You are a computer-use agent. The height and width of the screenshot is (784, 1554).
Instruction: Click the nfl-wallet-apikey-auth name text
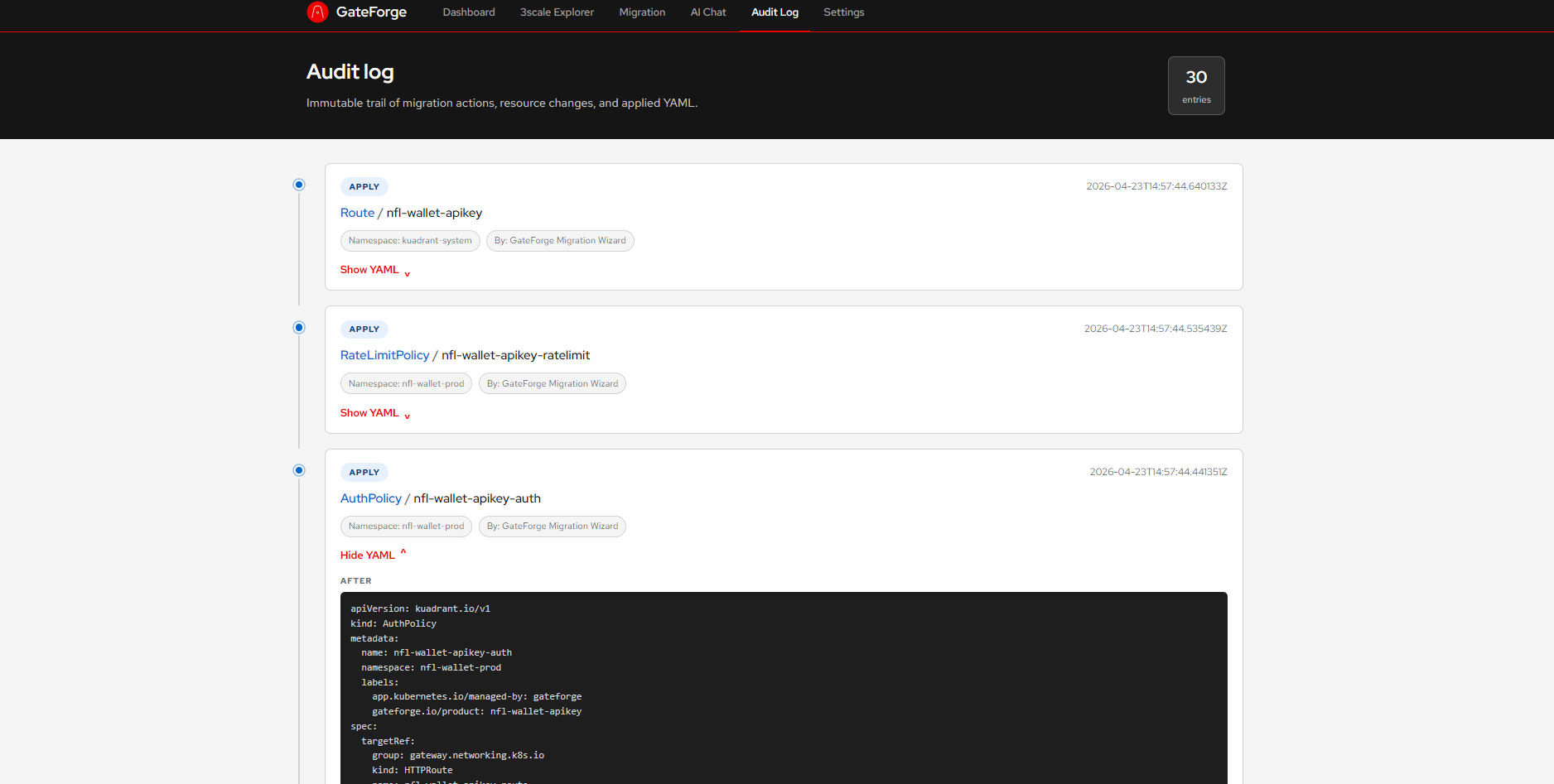477,498
